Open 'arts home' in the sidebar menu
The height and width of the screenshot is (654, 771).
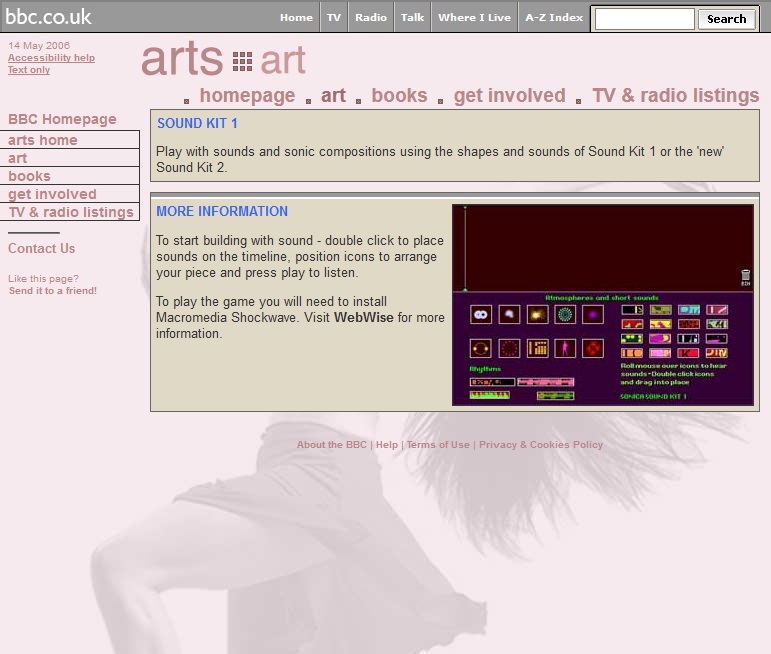coord(69,140)
